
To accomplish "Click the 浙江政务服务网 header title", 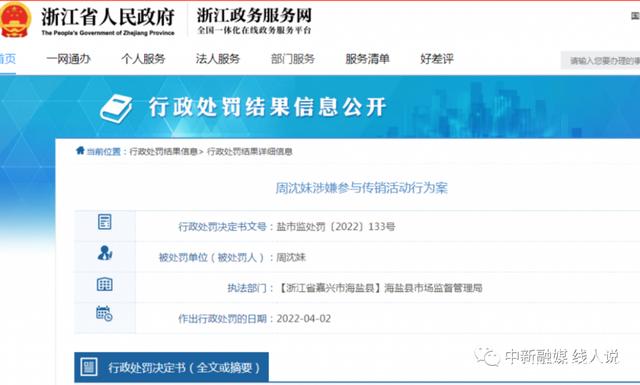I will pos(254,16).
